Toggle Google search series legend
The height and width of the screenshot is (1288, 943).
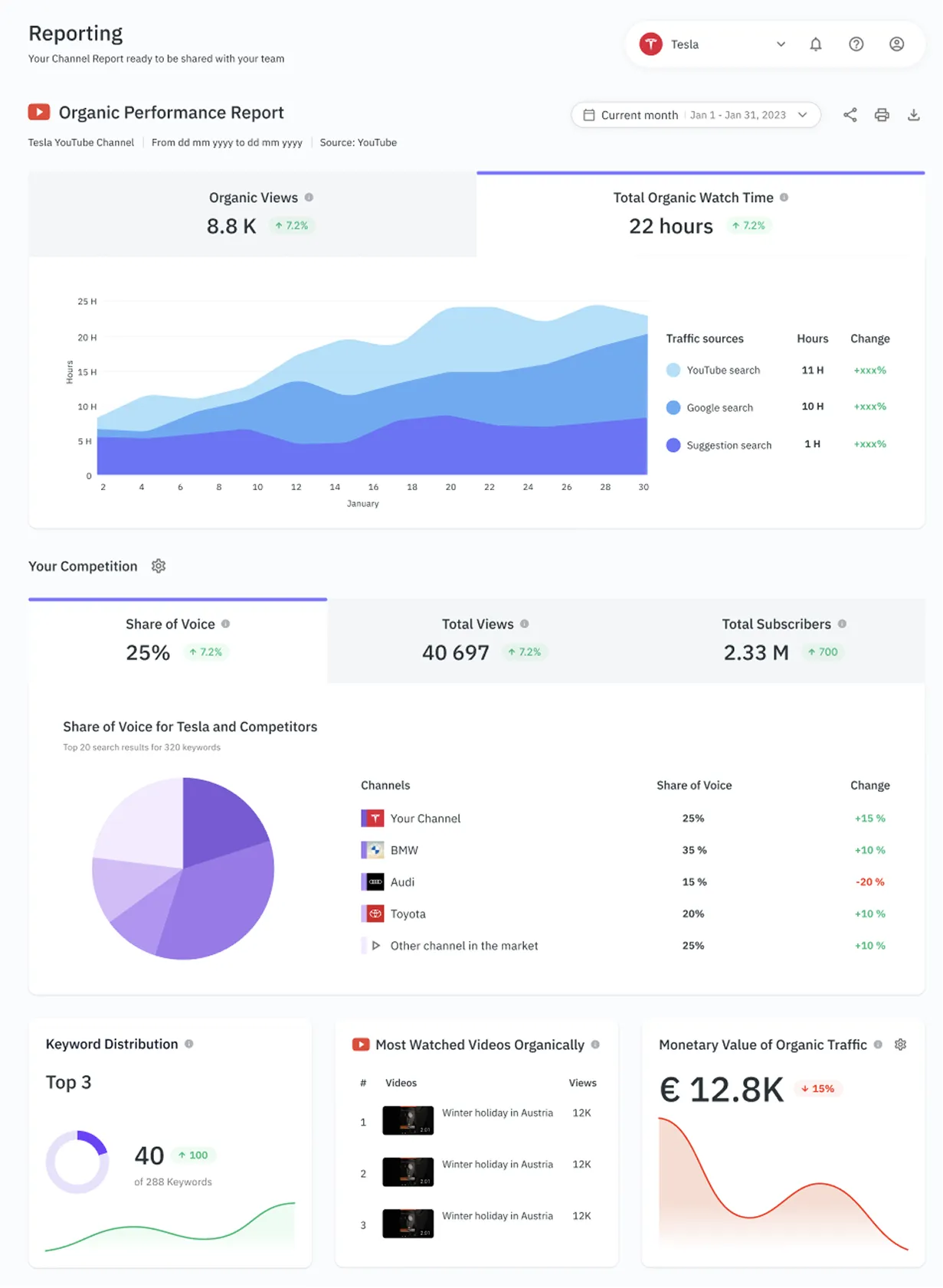coord(673,407)
